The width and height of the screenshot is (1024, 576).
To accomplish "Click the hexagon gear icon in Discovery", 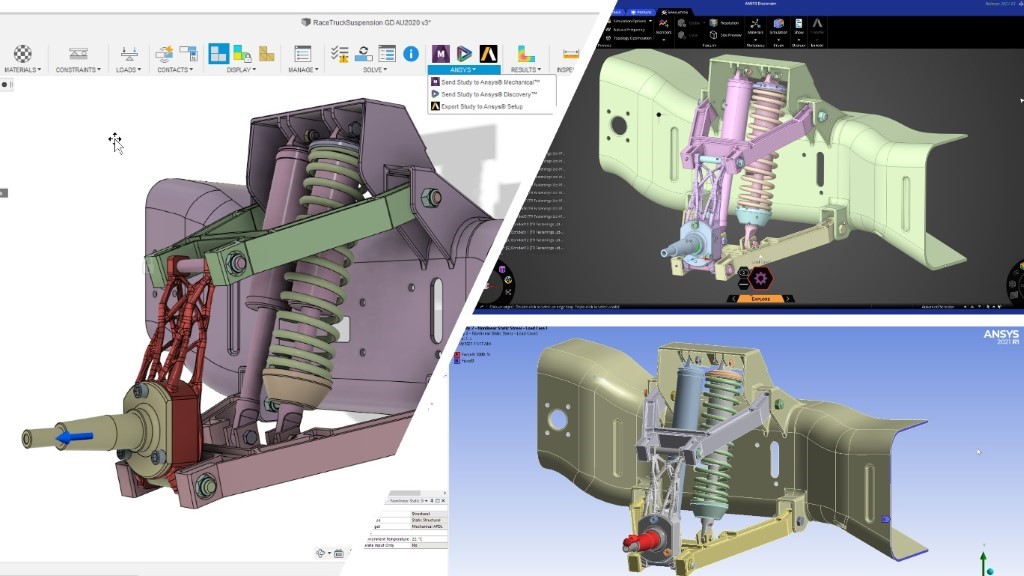I will [x=760, y=279].
